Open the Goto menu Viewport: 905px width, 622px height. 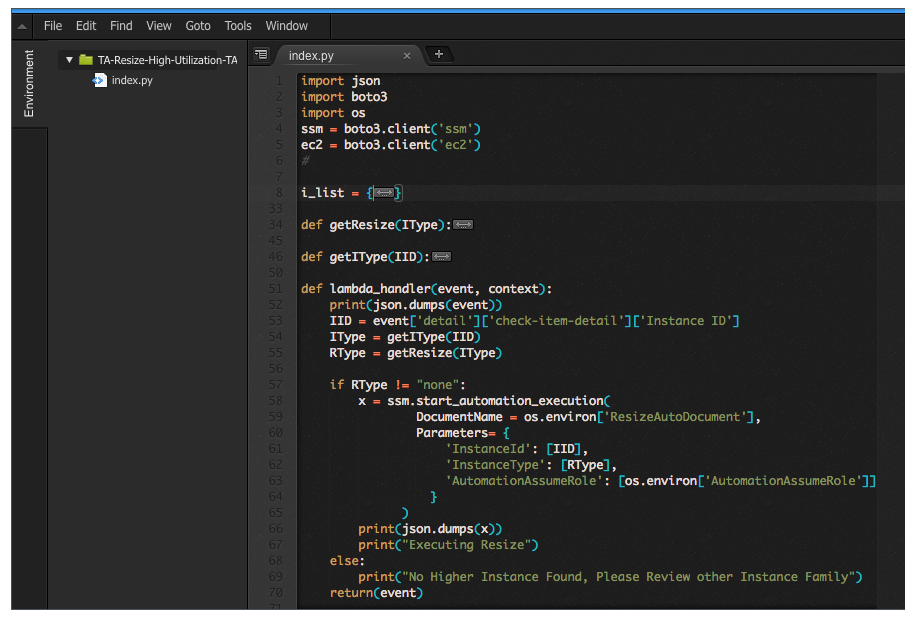coord(198,26)
